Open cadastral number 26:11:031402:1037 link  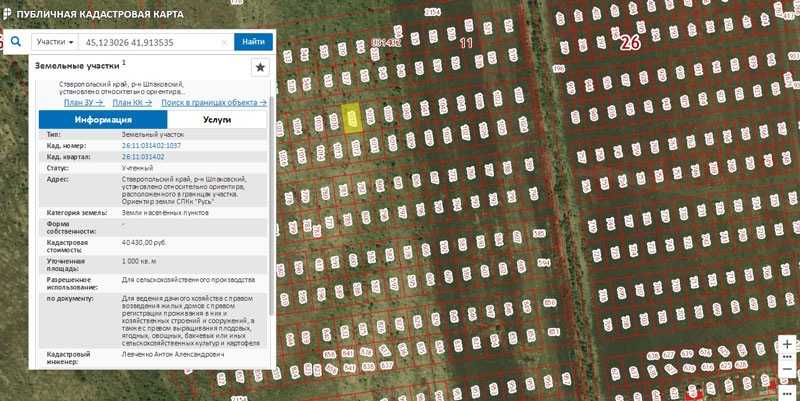151,145
